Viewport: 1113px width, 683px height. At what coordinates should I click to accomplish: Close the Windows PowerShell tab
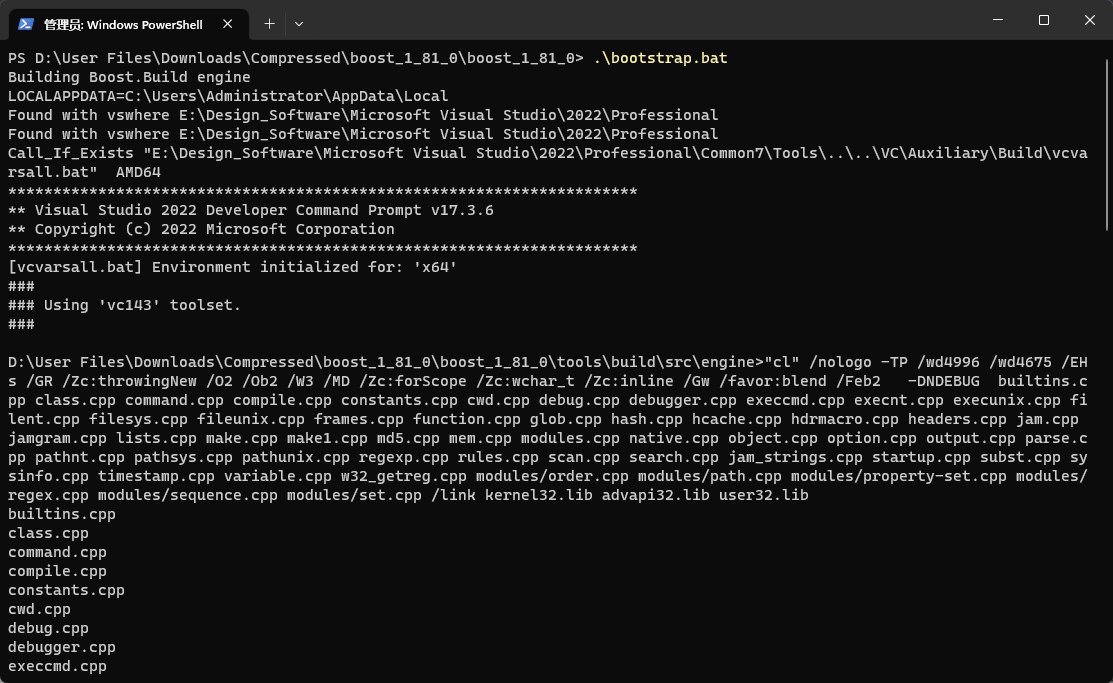(x=227, y=24)
